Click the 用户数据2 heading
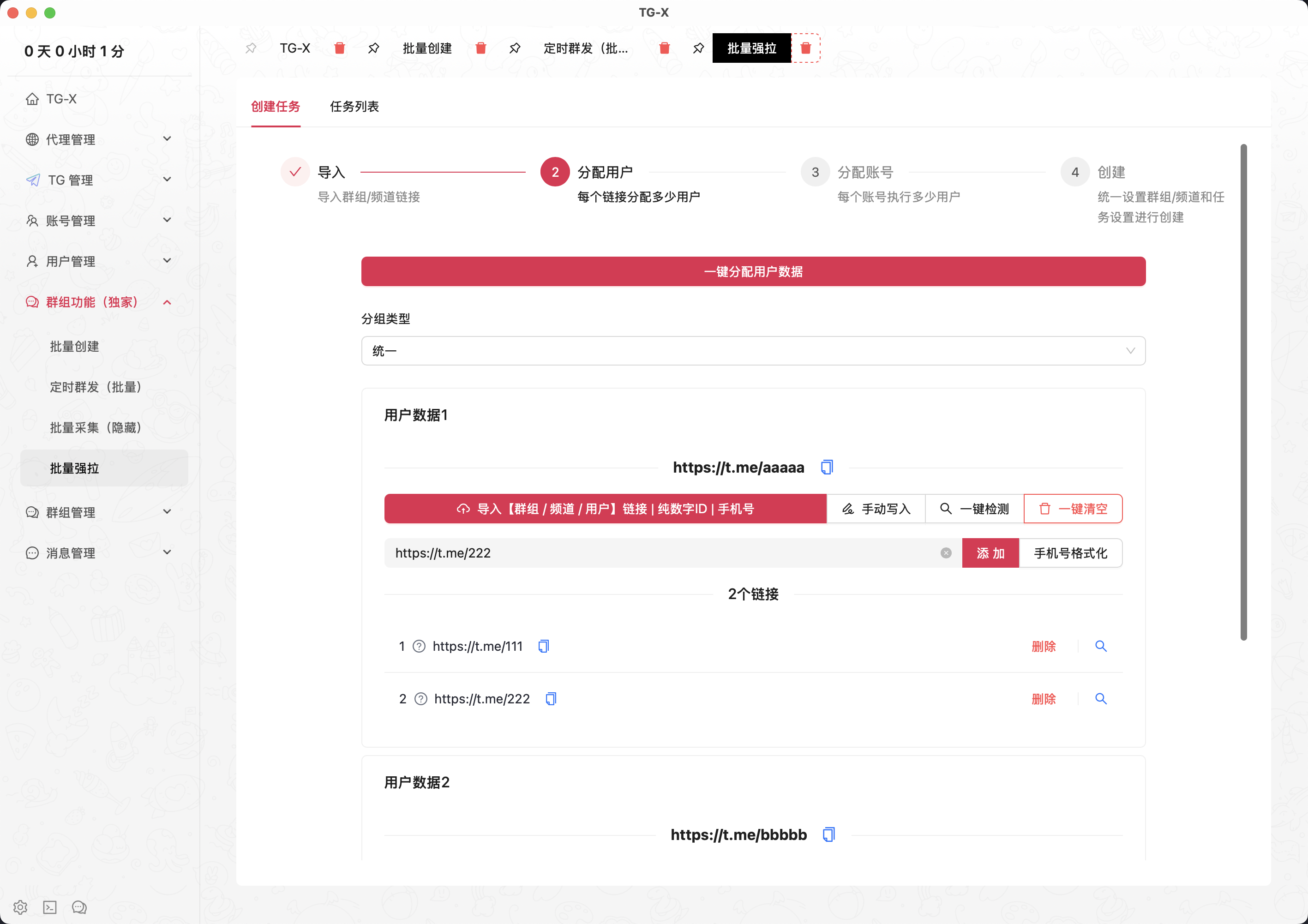Image resolution: width=1308 pixels, height=924 pixels. coord(417,782)
